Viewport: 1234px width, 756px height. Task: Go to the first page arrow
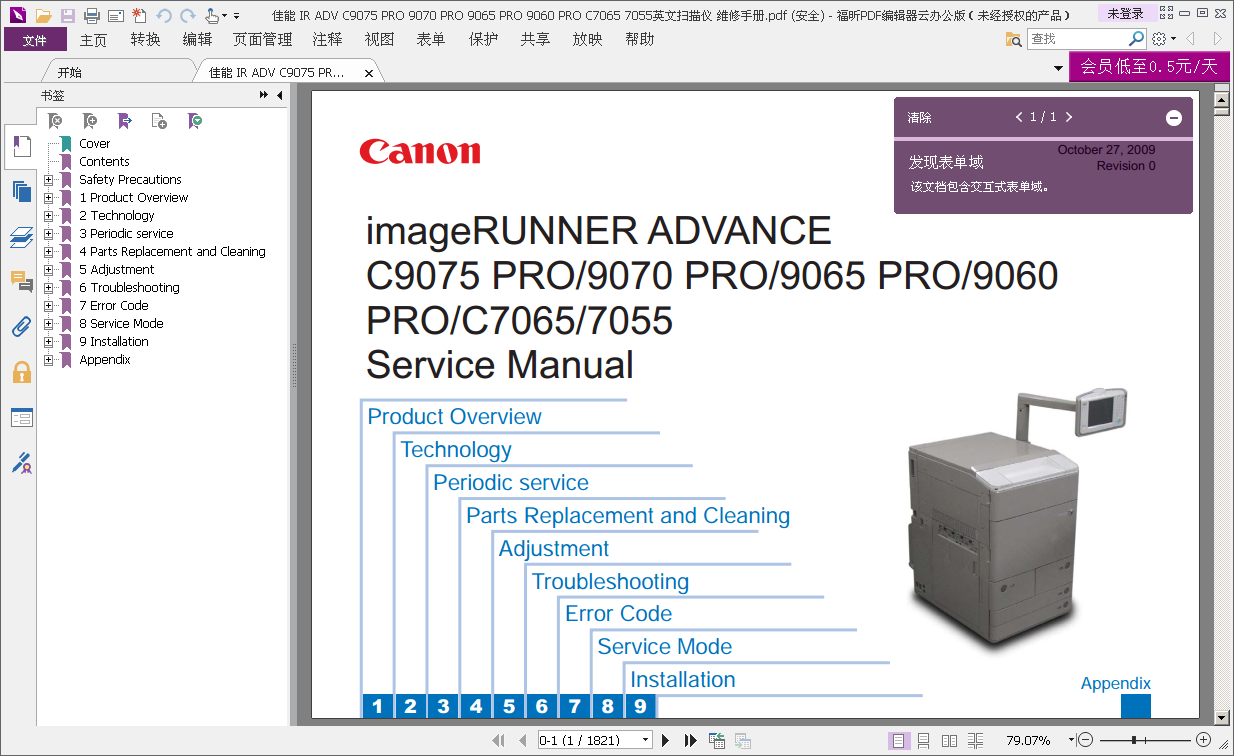[x=498, y=740]
